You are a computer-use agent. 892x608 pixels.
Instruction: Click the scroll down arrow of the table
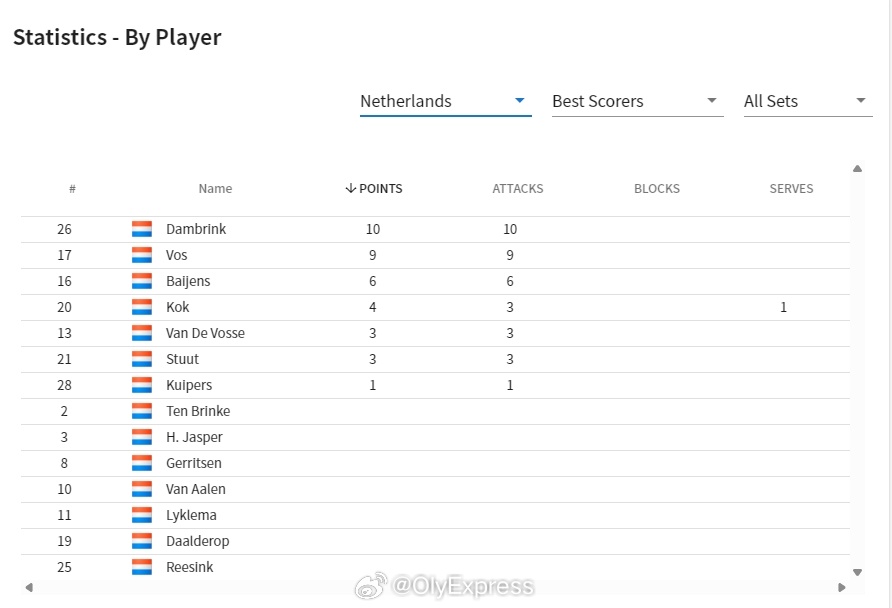point(857,572)
